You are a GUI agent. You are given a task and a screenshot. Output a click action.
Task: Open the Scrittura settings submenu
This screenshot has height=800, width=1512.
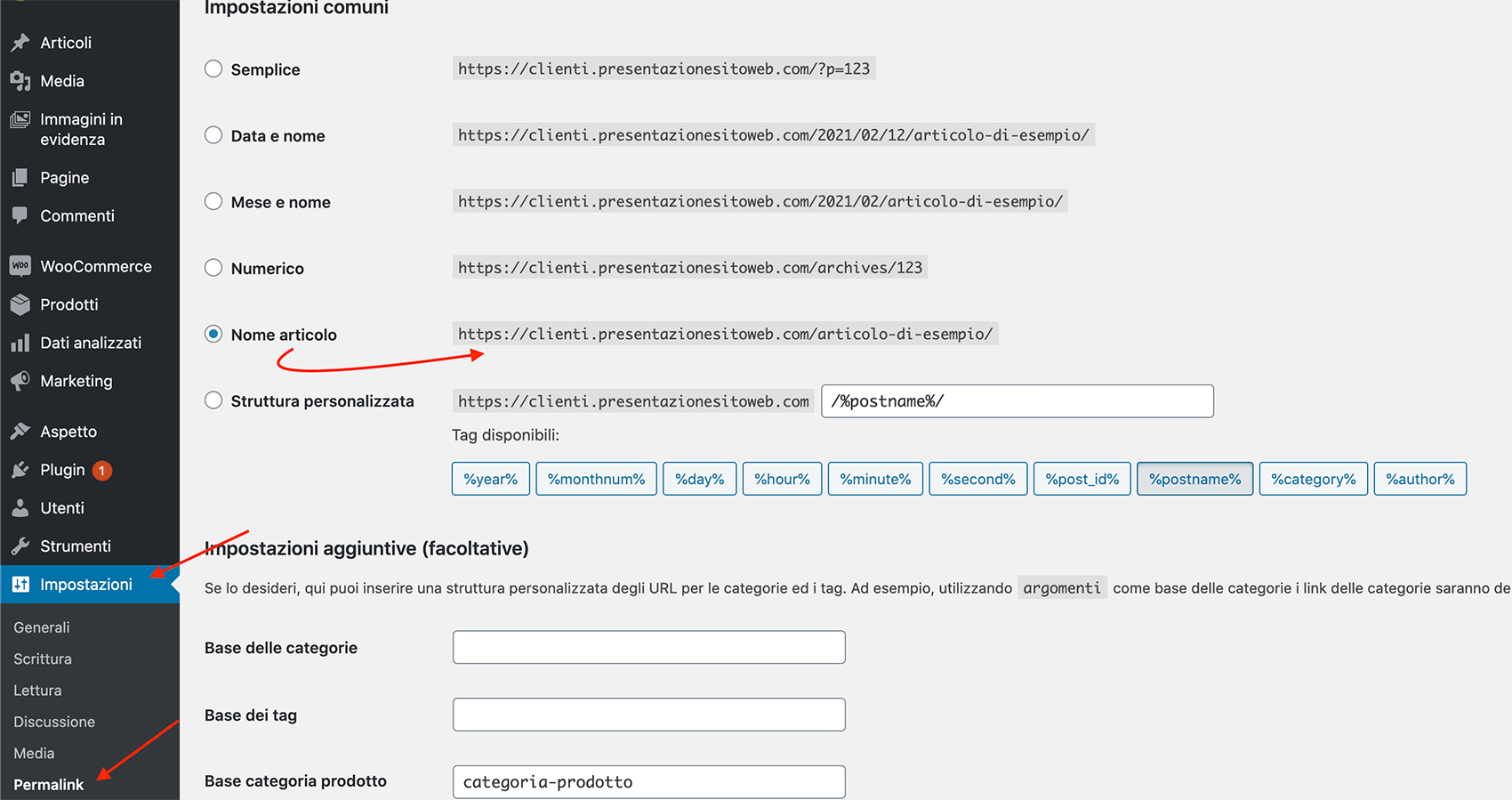pos(43,659)
